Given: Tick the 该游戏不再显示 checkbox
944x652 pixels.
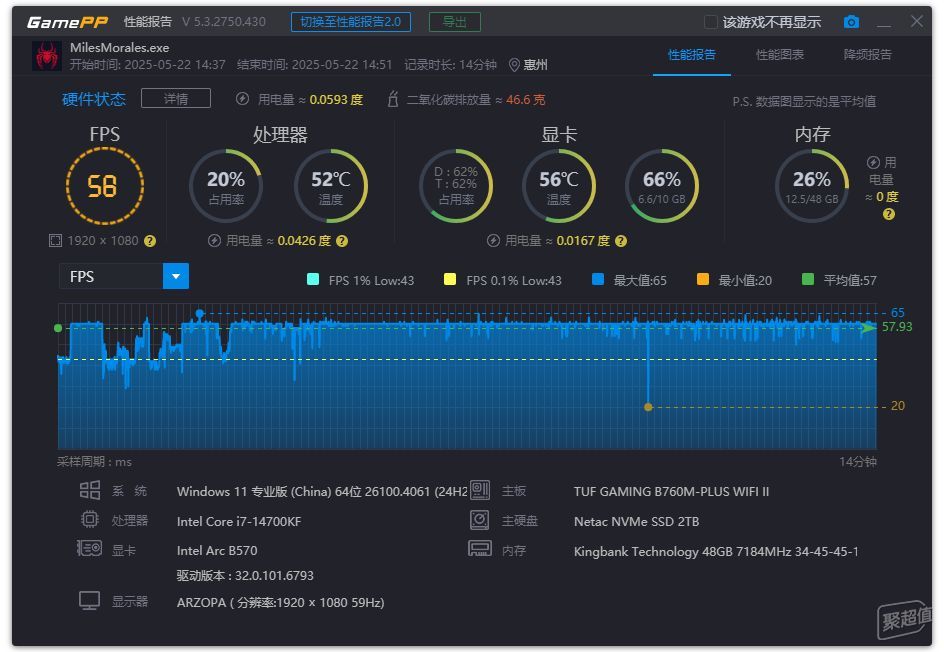Looking at the screenshot, I should click(711, 22).
